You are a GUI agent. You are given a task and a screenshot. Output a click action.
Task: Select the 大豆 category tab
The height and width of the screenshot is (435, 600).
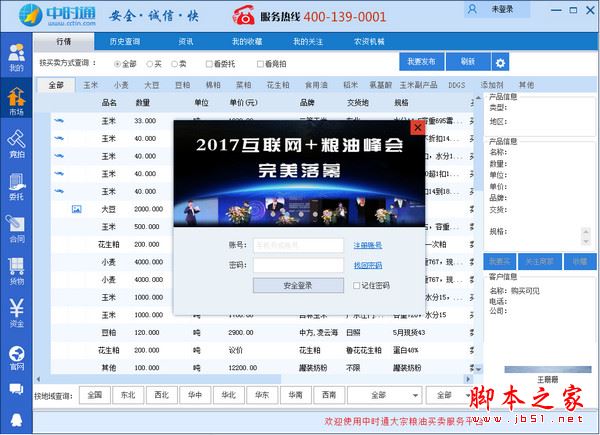tap(152, 85)
